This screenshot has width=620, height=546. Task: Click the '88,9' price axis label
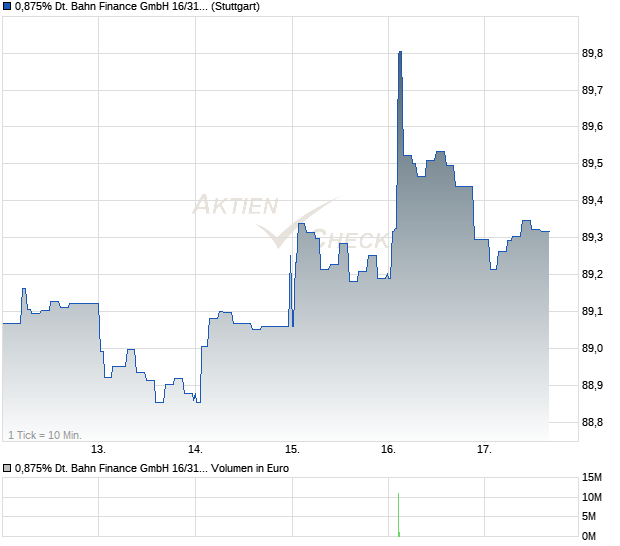(x=592, y=385)
